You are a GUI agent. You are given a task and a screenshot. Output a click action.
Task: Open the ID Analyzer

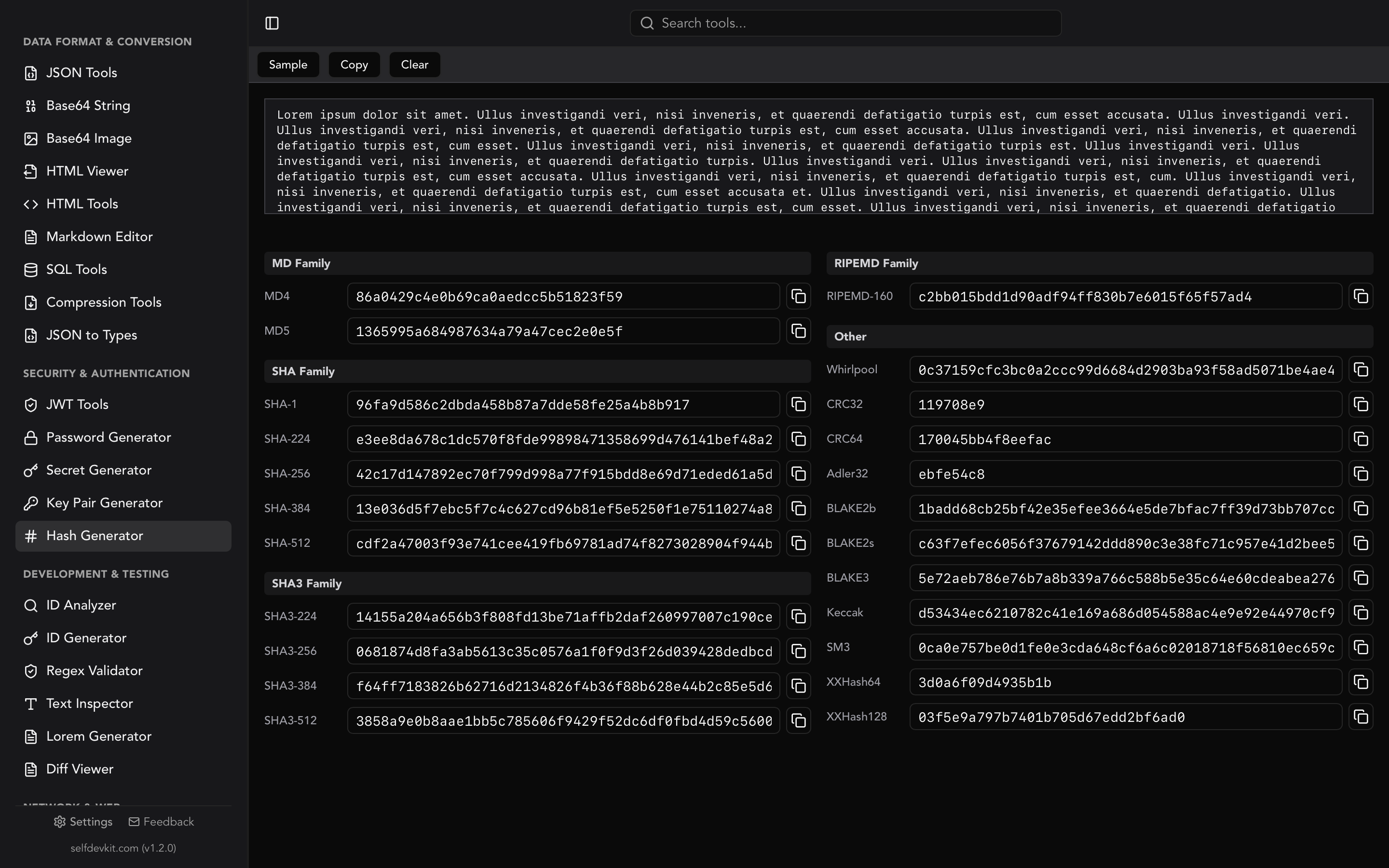point(123,605)
